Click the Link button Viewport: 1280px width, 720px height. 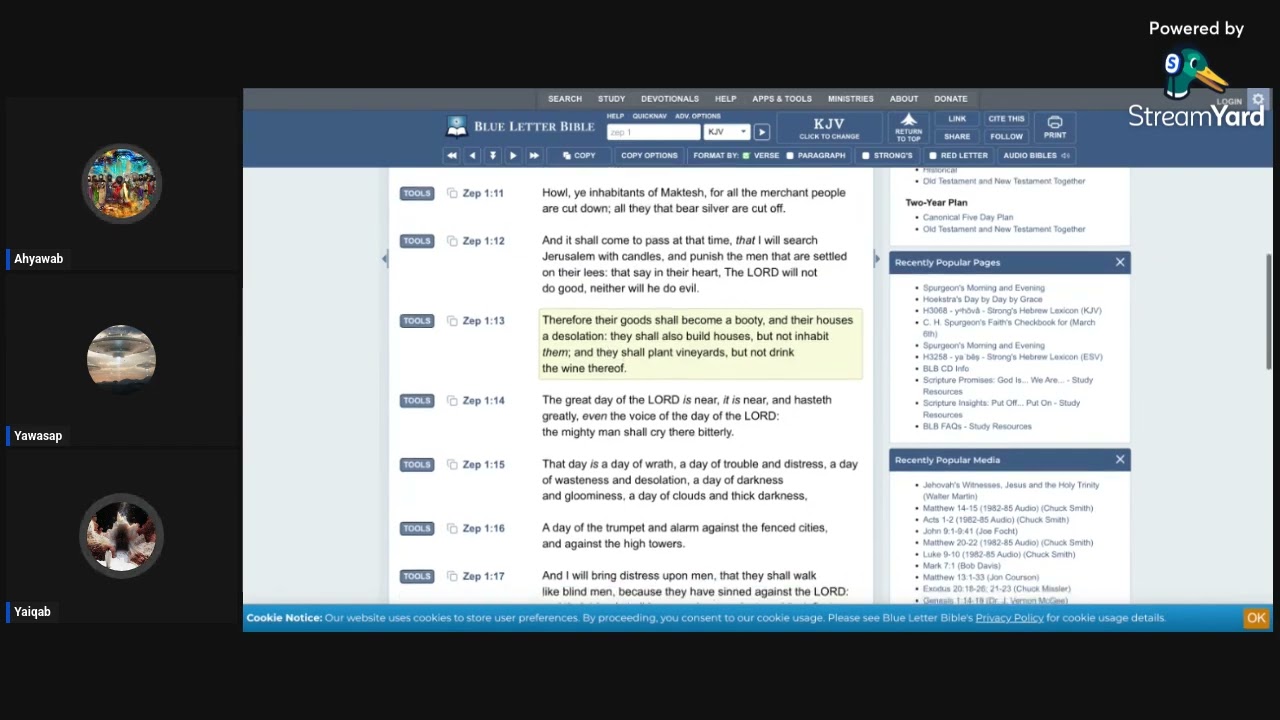pyautogui.click(x=957, y=119)
